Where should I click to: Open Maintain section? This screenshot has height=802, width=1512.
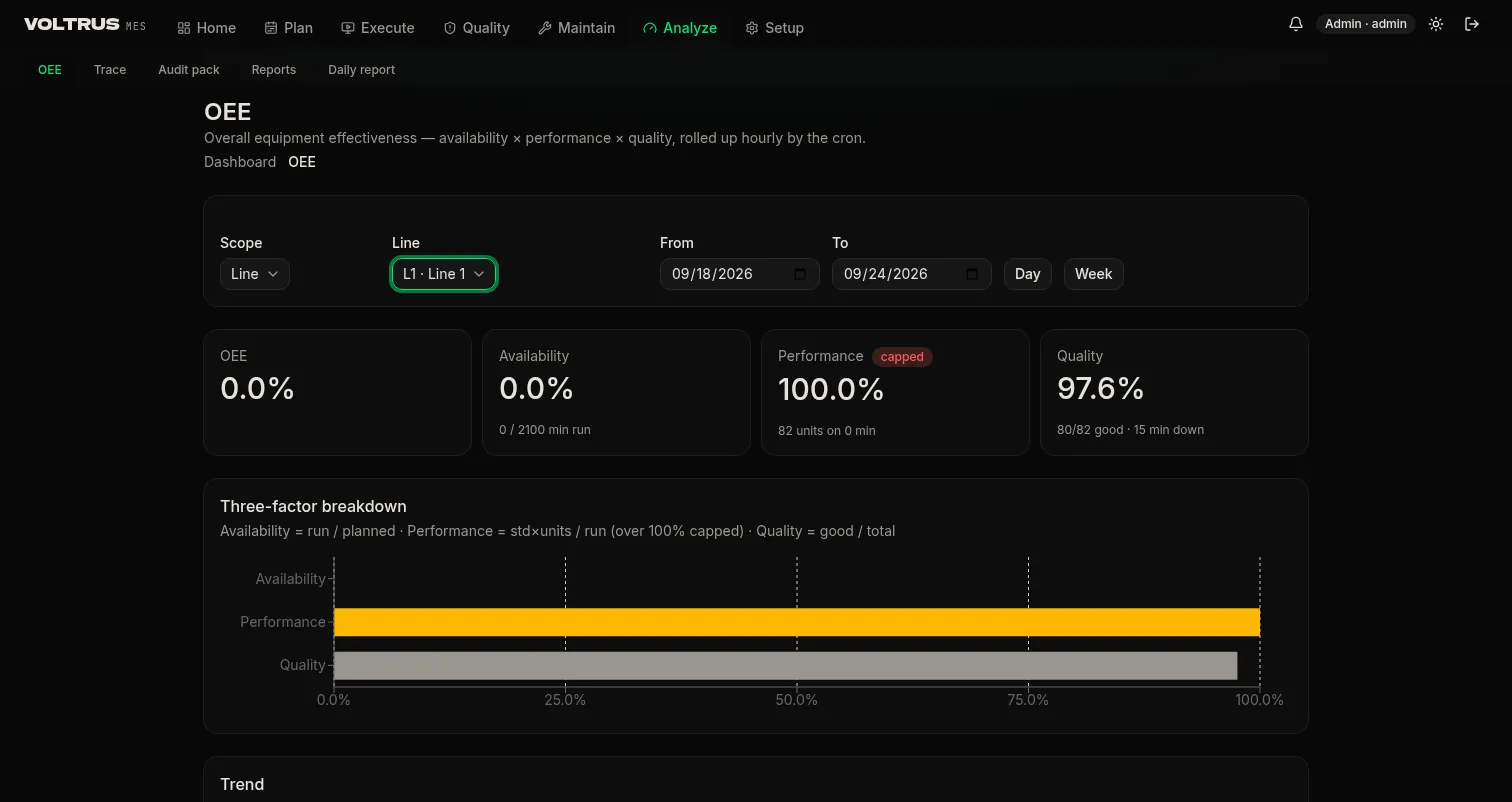point(577,28)
